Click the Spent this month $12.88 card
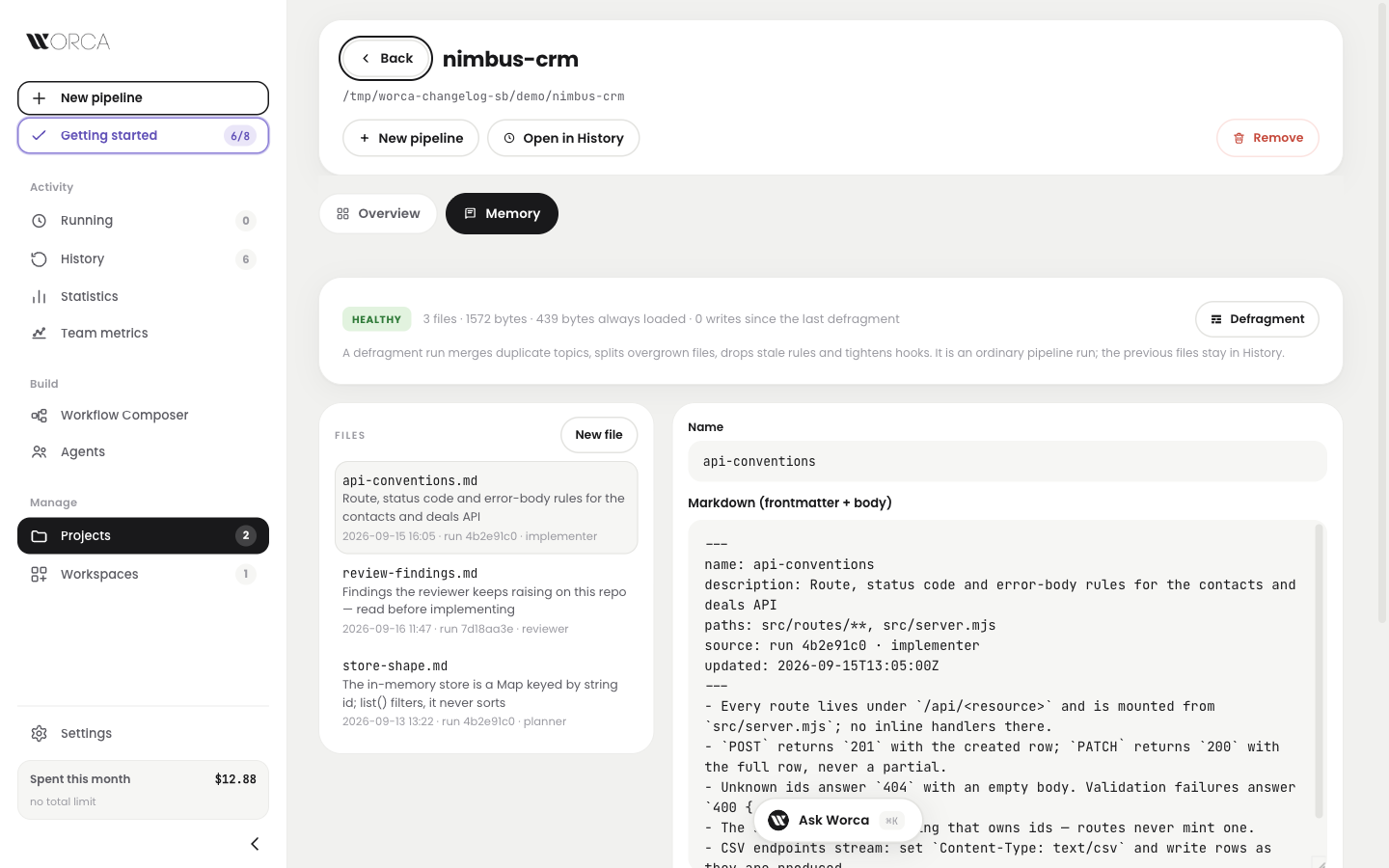 143,790
